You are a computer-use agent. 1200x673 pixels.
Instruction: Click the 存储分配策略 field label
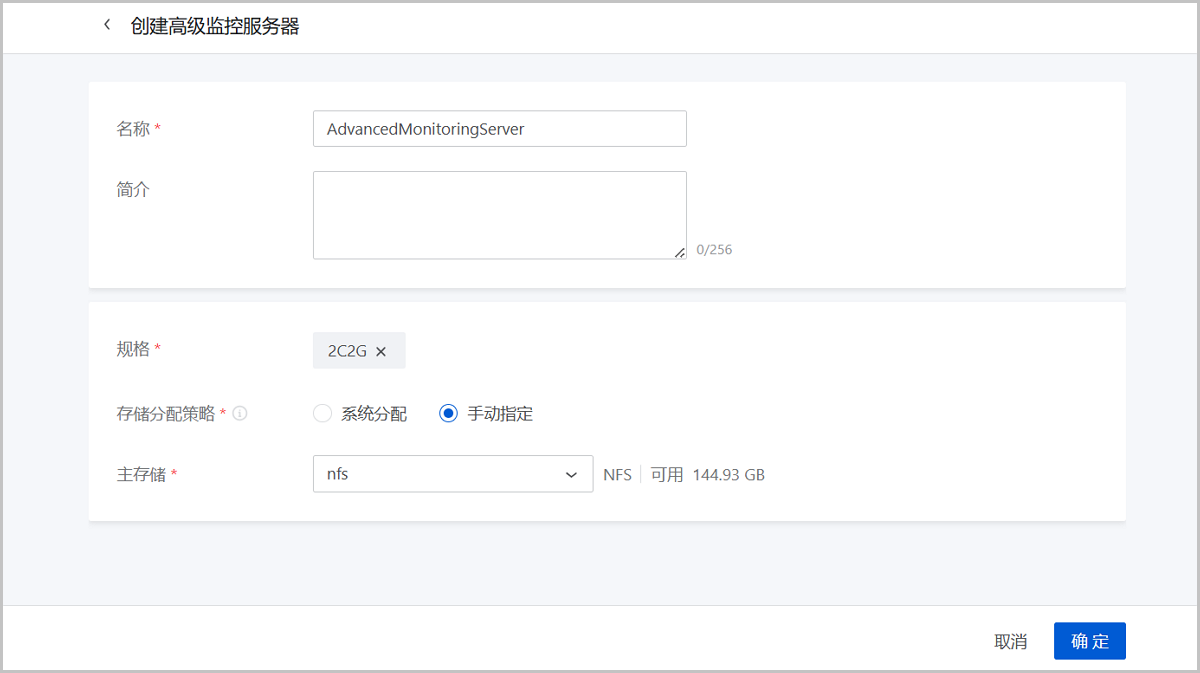(x=166, y=414)
